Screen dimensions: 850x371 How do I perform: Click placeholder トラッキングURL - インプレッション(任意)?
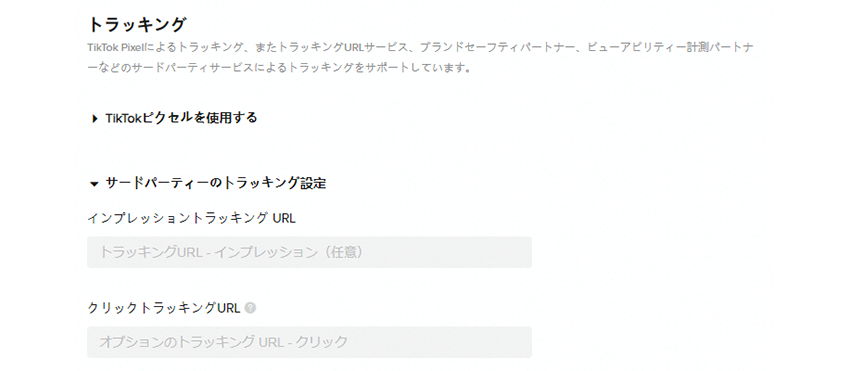tap(231, 252)
